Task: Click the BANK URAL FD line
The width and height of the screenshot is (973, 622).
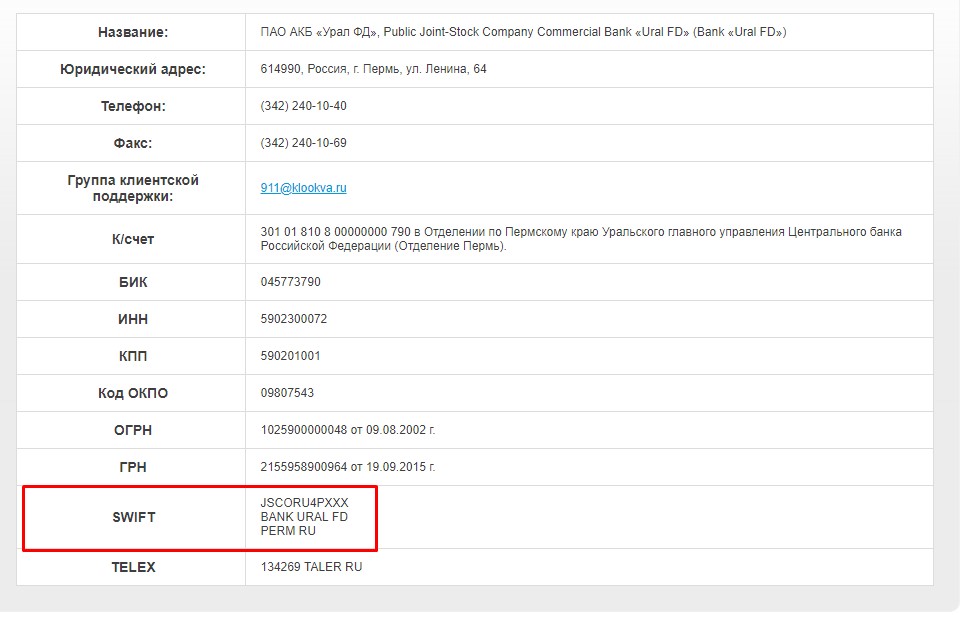Action: pyautogui.click(x=304, y=517)
